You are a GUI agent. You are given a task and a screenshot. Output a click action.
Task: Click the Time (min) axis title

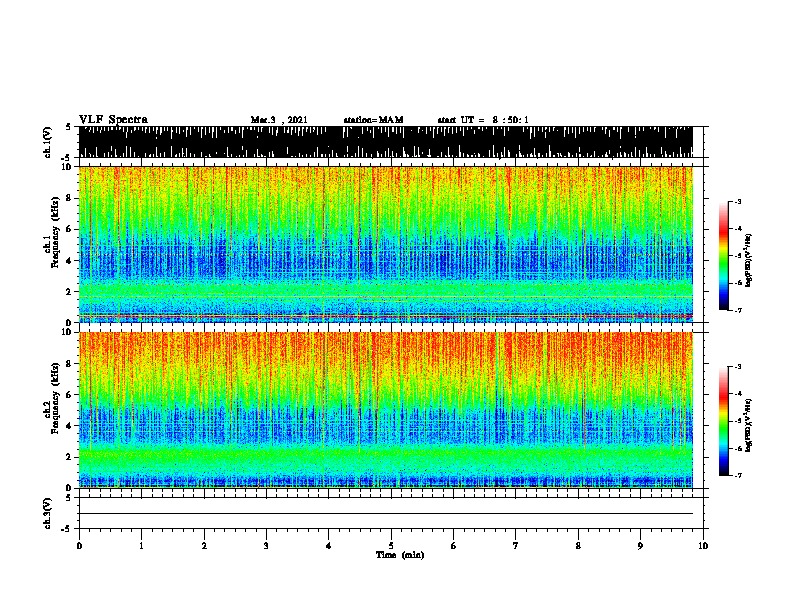[400, 555]
